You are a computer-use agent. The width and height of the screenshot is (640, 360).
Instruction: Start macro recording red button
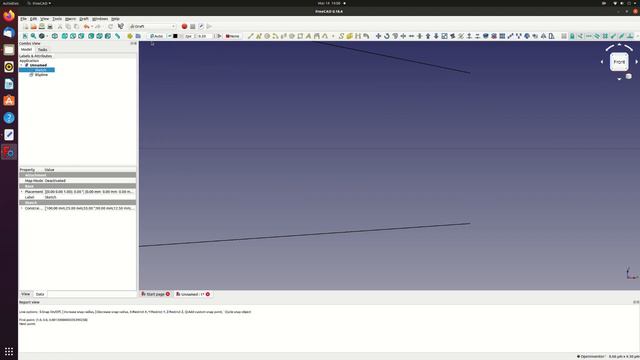(184, 27)
